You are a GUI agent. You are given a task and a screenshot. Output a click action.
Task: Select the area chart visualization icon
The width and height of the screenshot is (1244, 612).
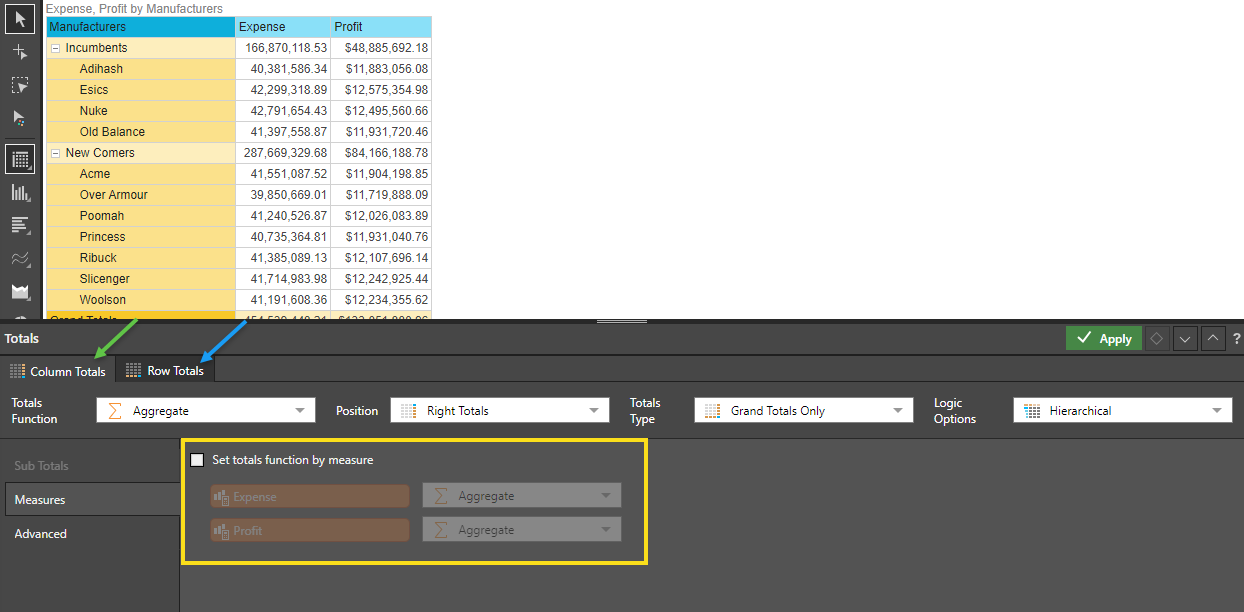click(19, 292)
